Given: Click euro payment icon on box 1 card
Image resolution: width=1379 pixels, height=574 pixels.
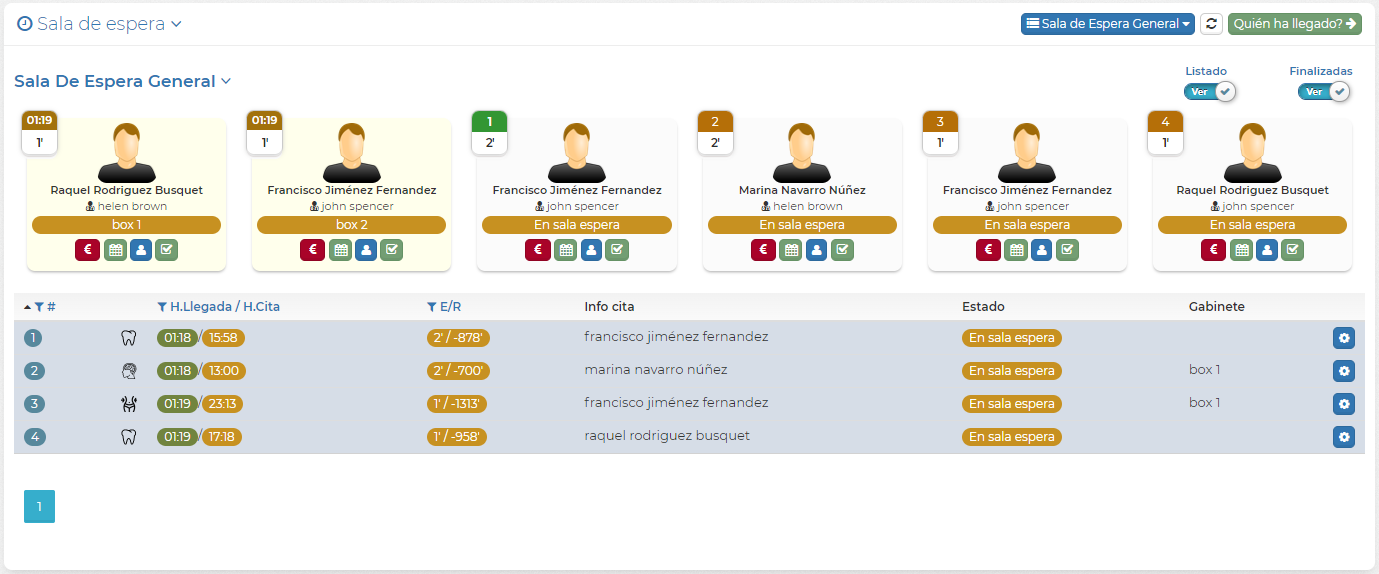Looking at the screenshot, I should point(87,250).
